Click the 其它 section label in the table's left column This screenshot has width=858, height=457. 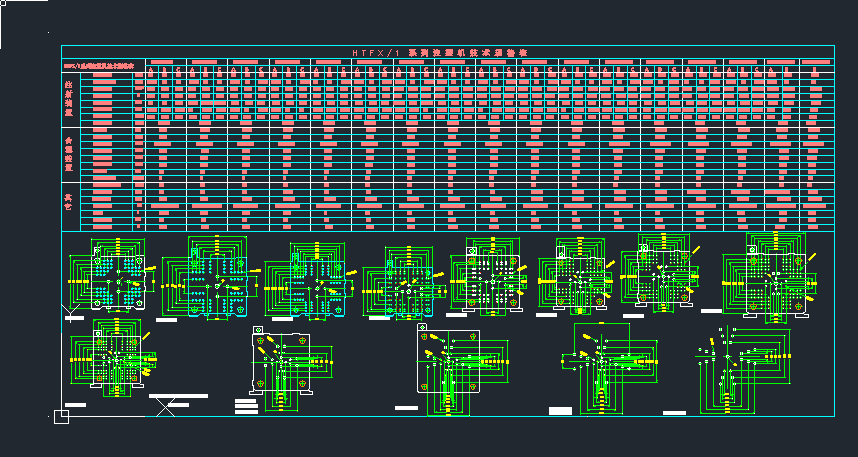(x=69, y=204)
